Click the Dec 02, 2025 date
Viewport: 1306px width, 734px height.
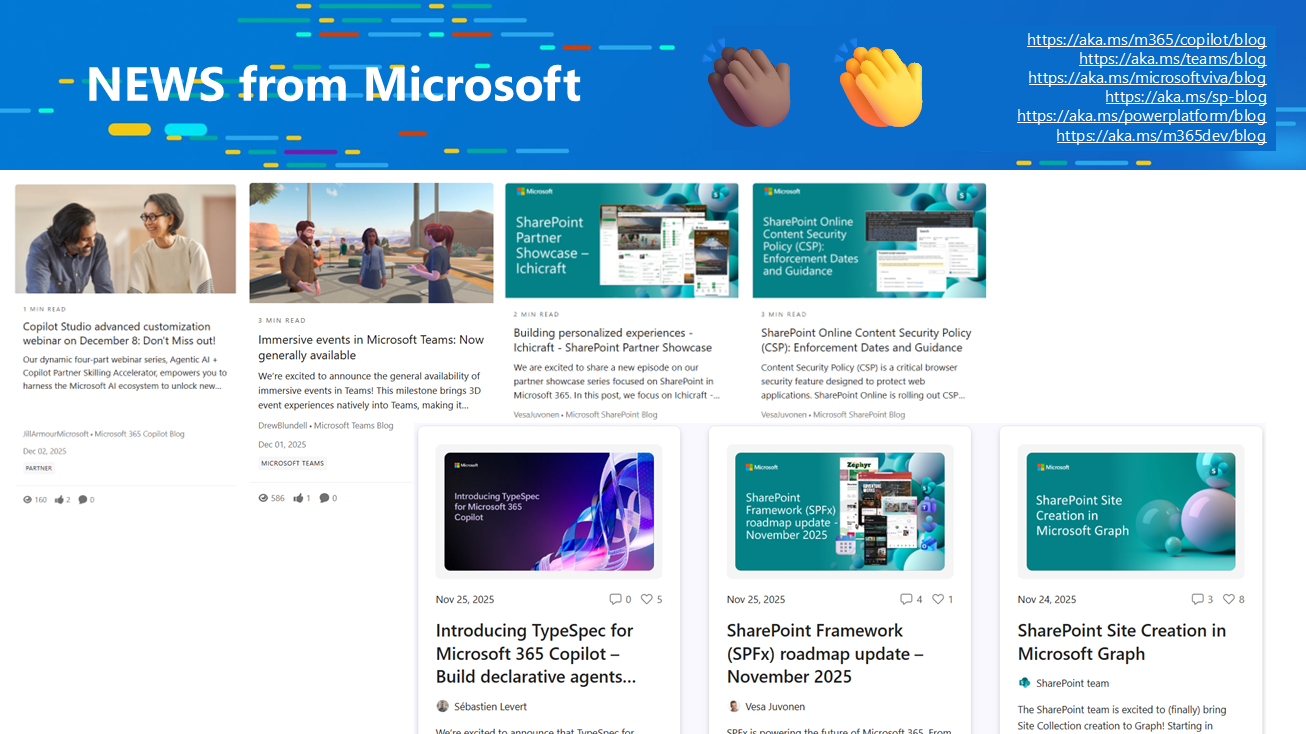tap(43, 451)
